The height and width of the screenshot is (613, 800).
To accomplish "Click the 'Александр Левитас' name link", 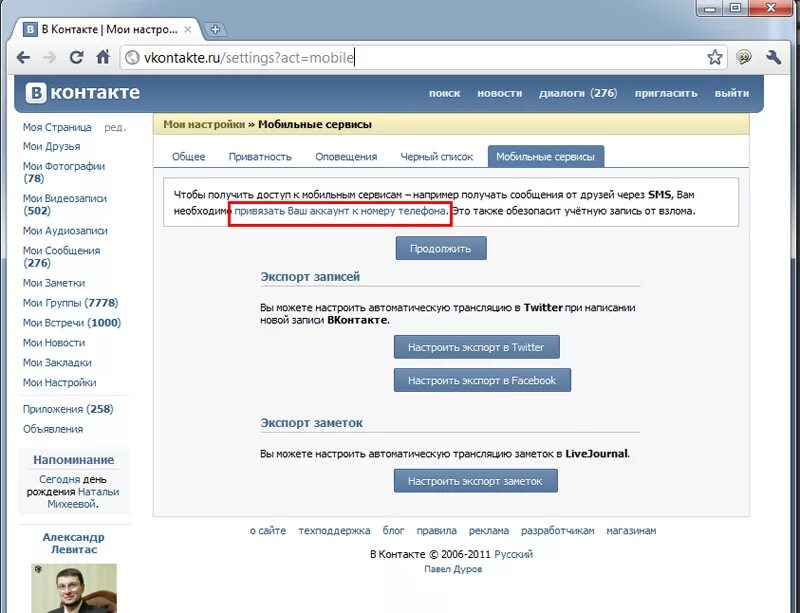I will pyautogui.click(x=73, y=543).
